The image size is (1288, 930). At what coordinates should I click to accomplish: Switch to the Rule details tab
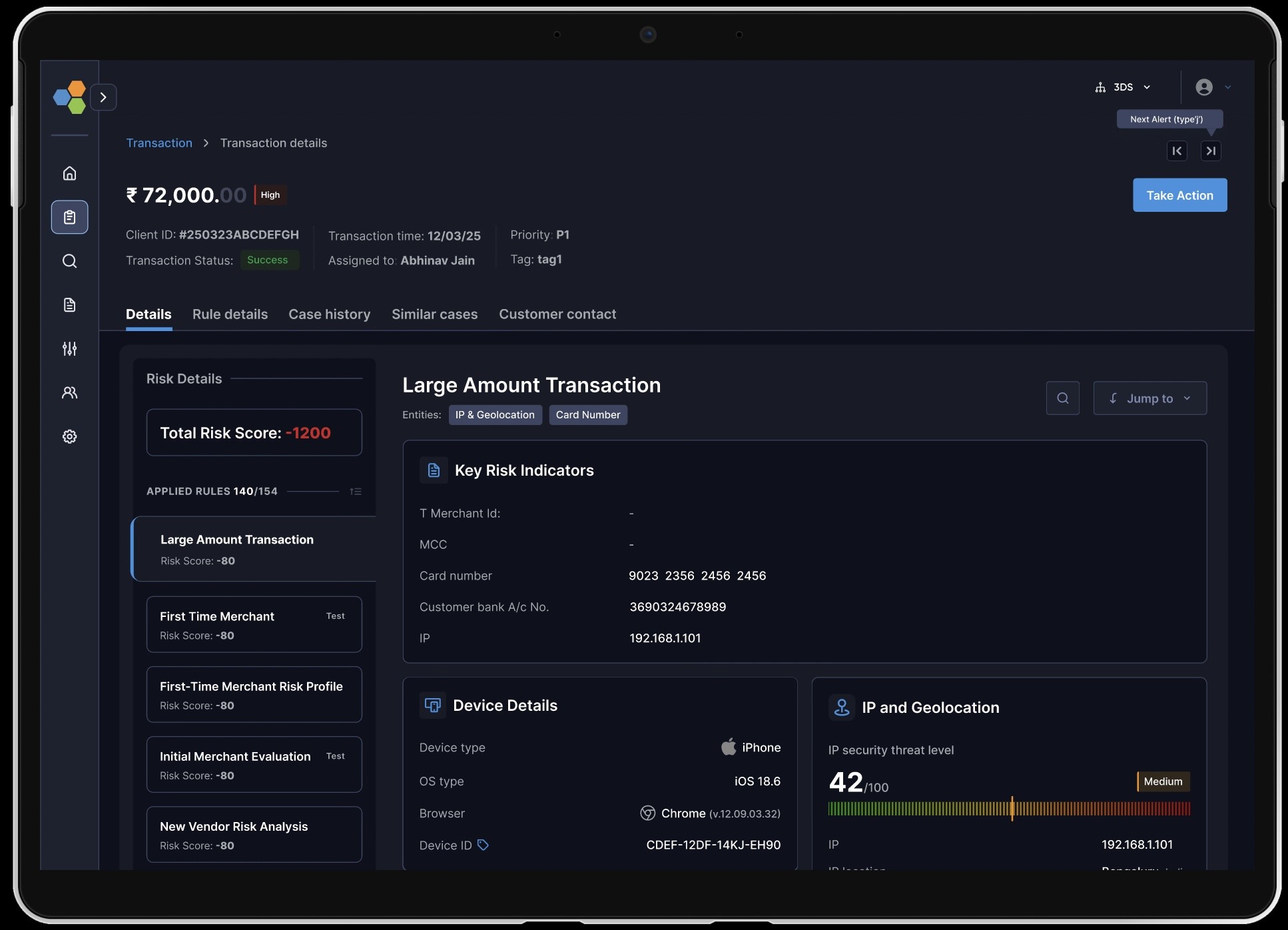pos(230,314)
